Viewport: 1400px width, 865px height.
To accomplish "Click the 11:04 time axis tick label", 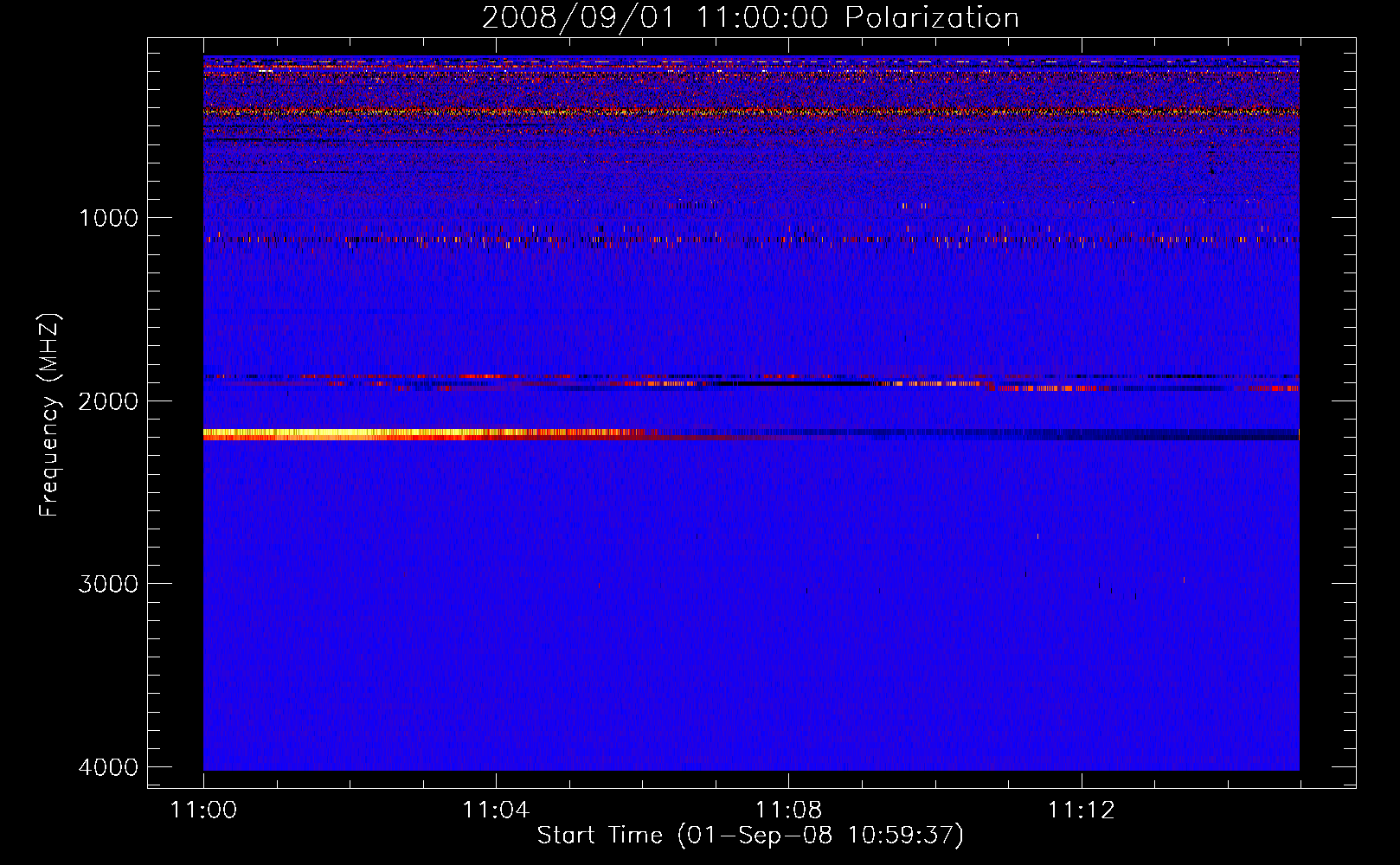I will tap(496, 811).
